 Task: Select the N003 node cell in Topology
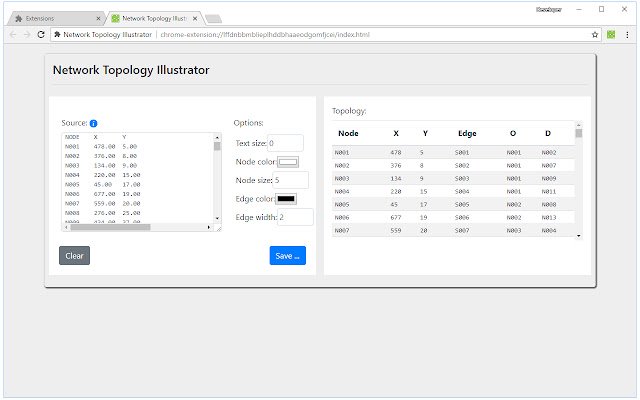[x=342, y=178]
